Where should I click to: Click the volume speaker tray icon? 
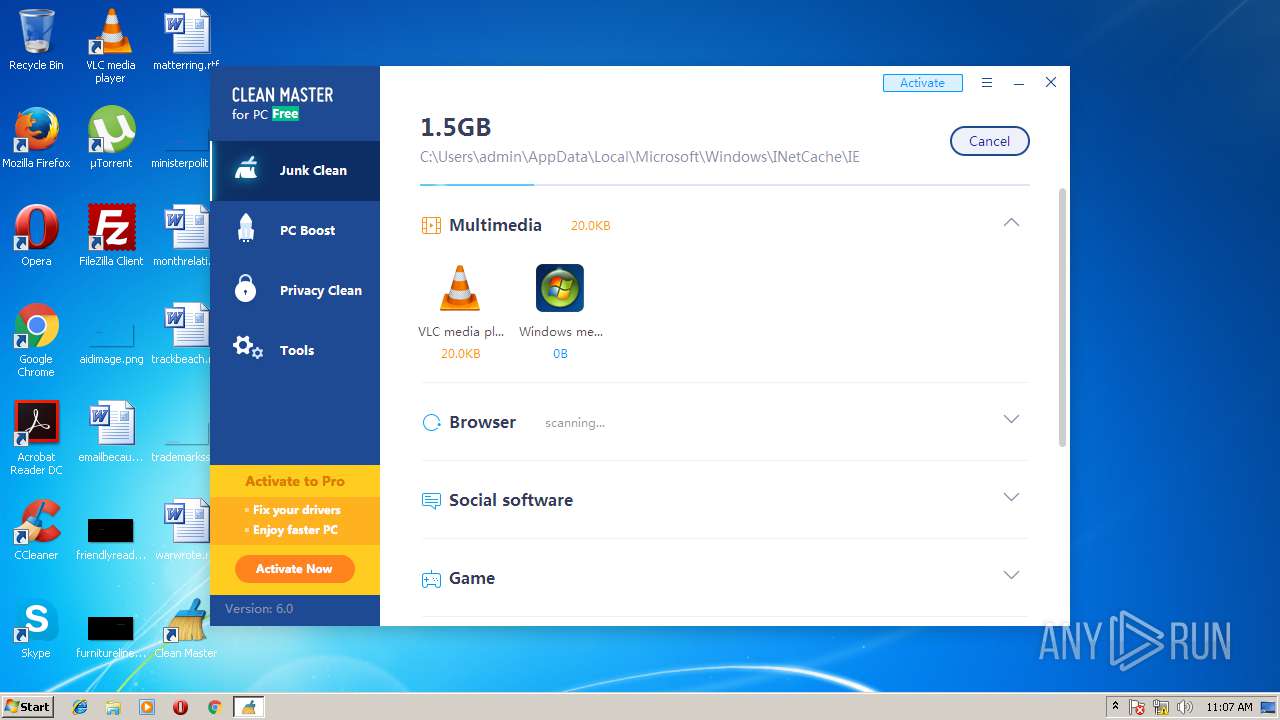1186,707
